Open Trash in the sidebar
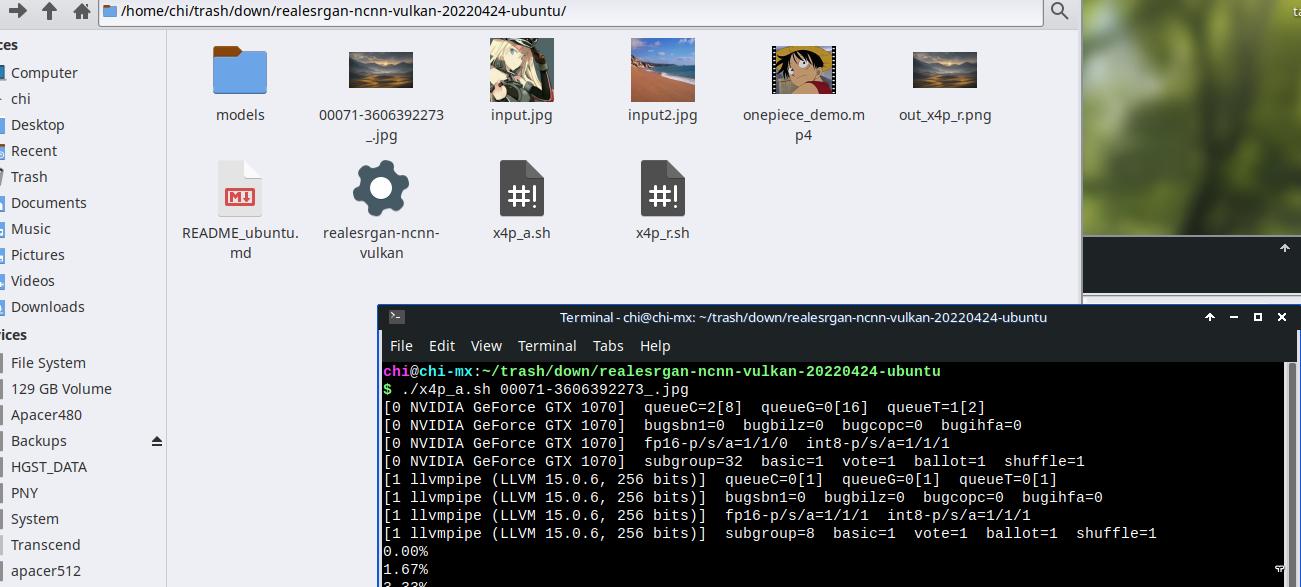The height and width of the screenshot is (587, 1301). coord(29,177)
